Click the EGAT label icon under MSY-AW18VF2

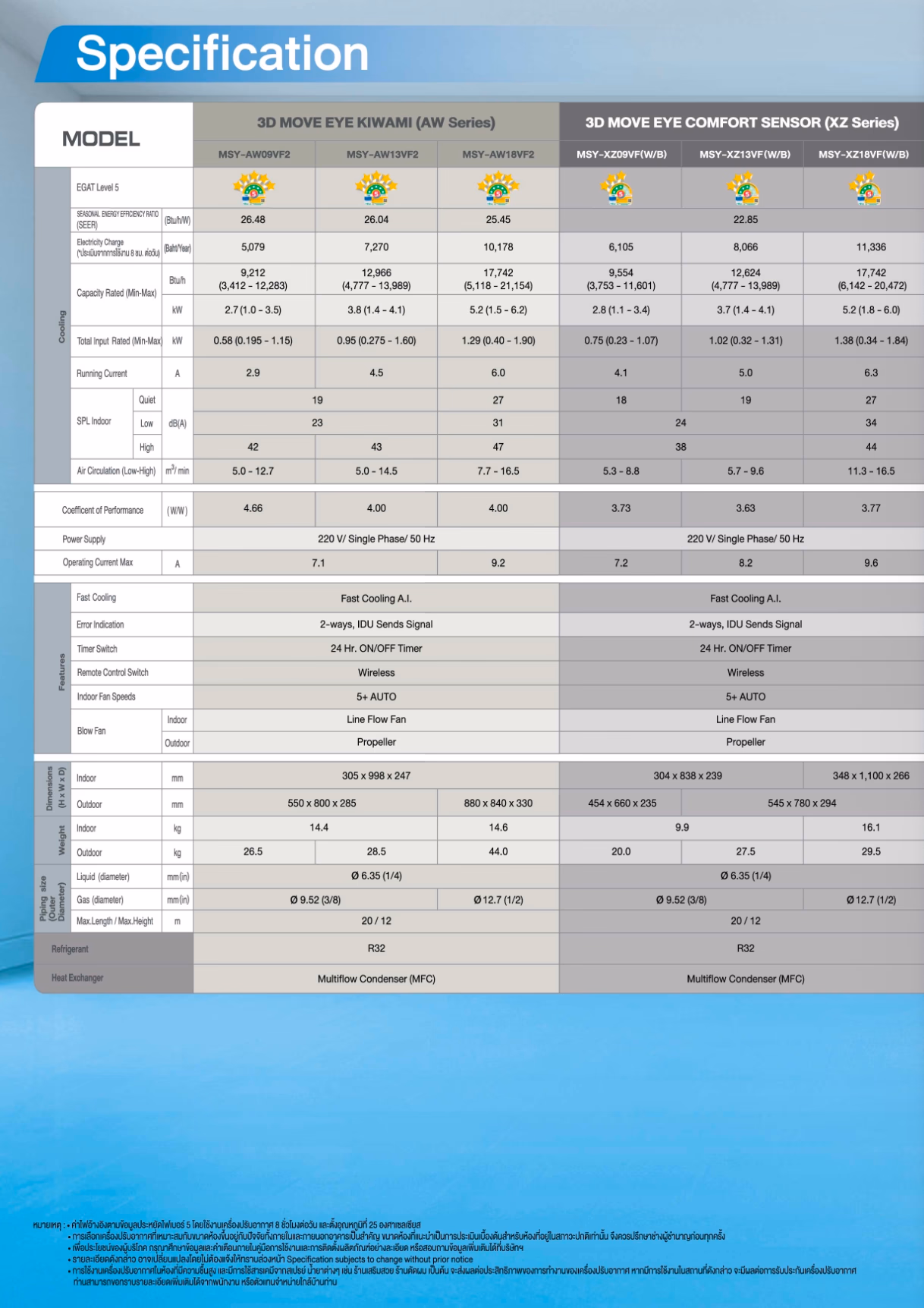[498, 188]
